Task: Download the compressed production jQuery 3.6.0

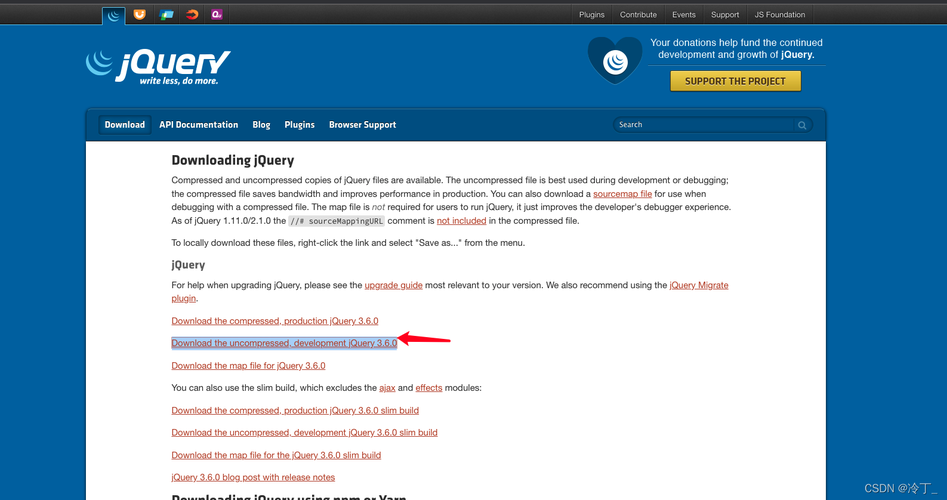Action: [275, 321]
